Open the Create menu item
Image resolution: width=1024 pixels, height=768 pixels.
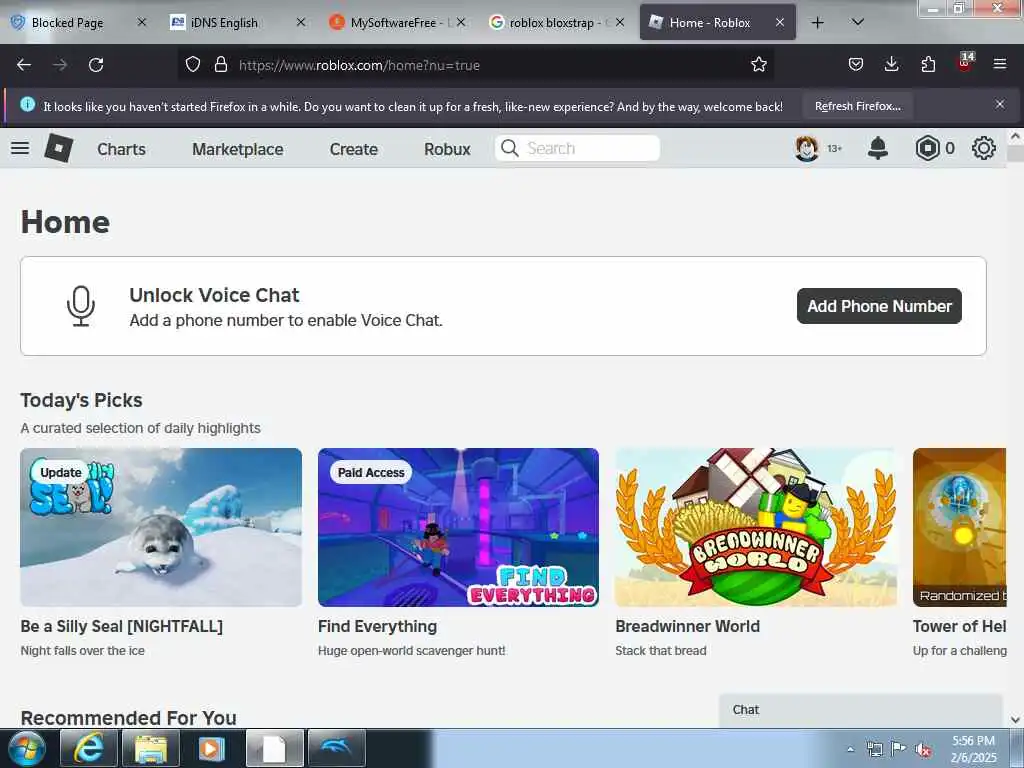(353, 149)
